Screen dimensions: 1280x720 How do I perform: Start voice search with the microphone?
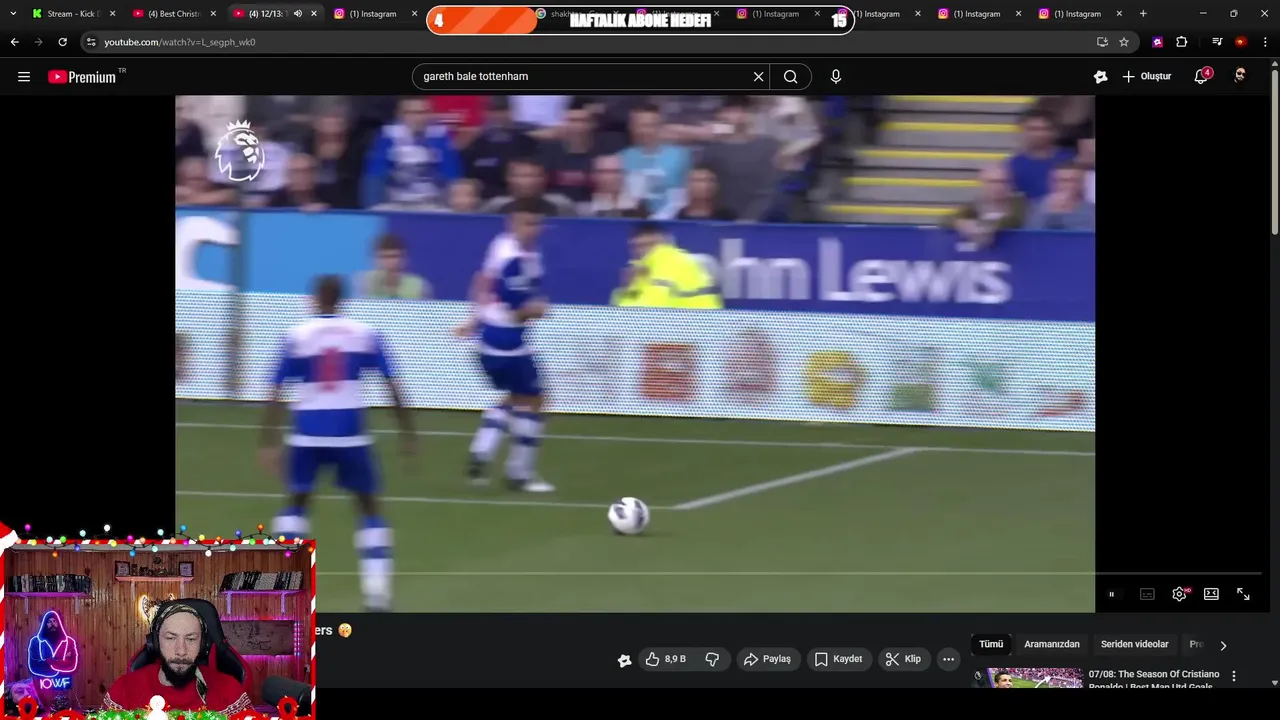(x=836, y=77)
